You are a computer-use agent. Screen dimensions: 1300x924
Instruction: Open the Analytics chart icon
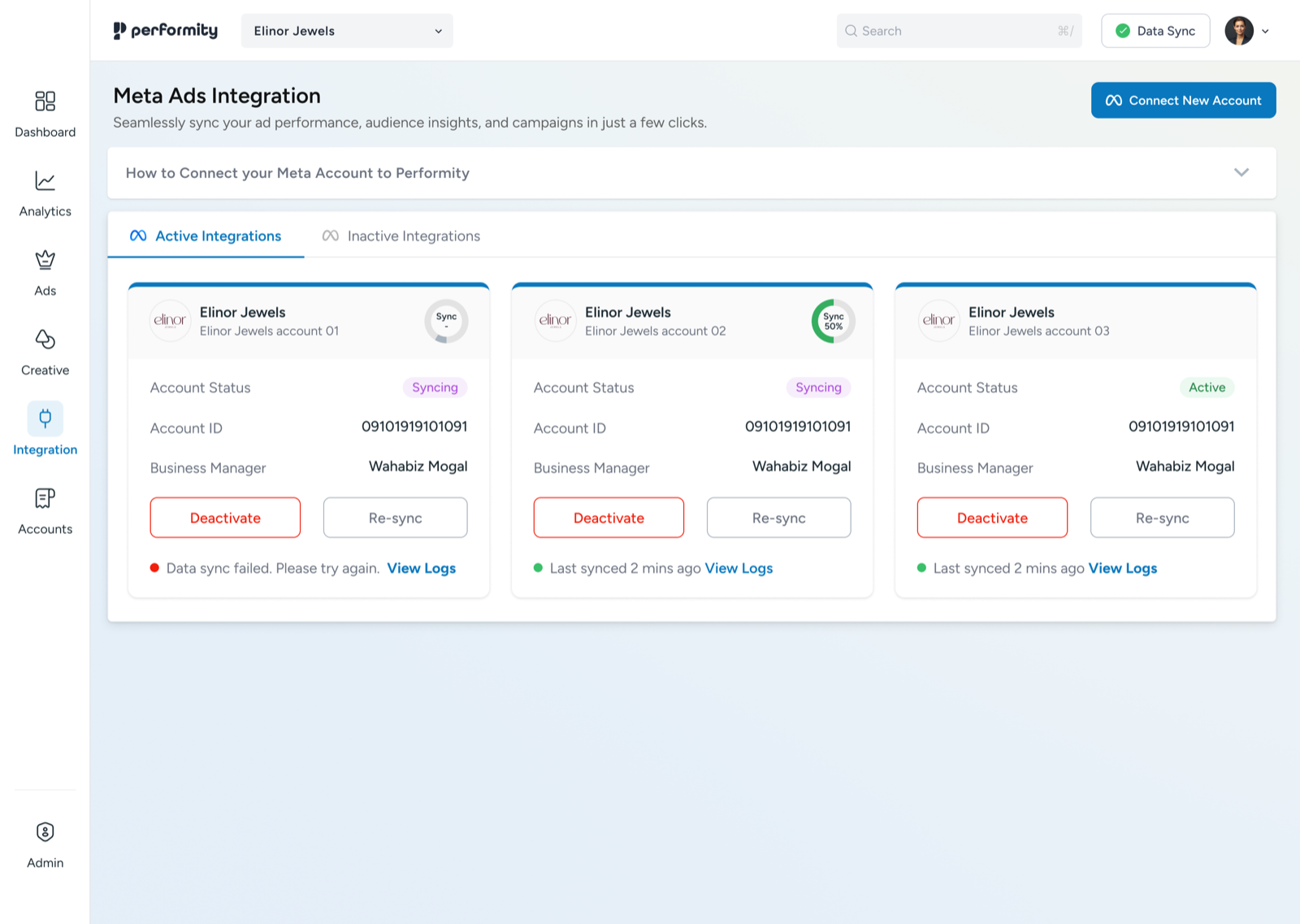[x=45, y=180]
